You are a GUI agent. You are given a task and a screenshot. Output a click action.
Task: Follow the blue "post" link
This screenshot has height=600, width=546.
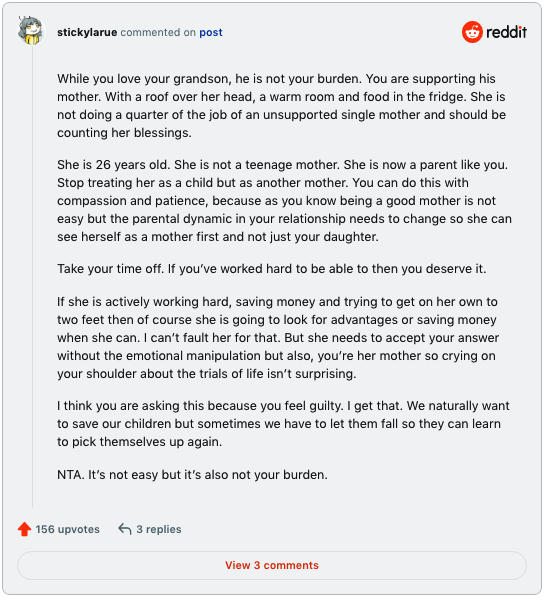click(x=212, y=33)
